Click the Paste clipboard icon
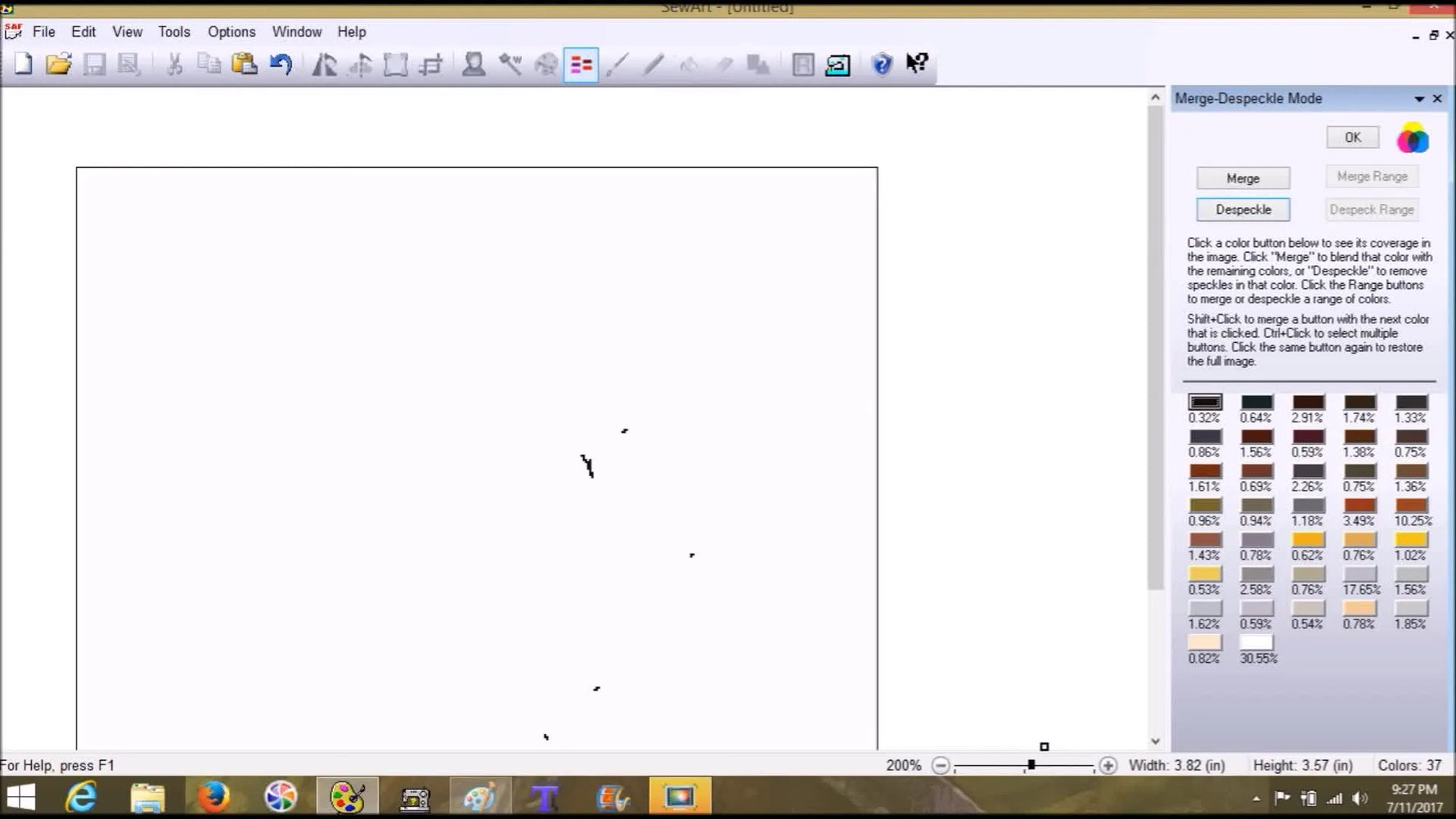Screen dimensions: 1456x819 [245, 64]
